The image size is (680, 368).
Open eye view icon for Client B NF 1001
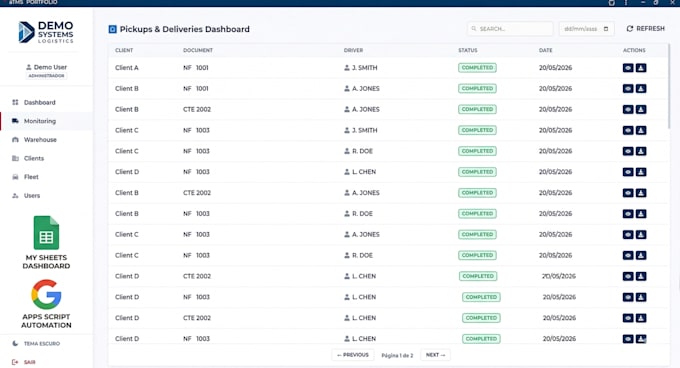pyautogui.click(x=628, y=88)
